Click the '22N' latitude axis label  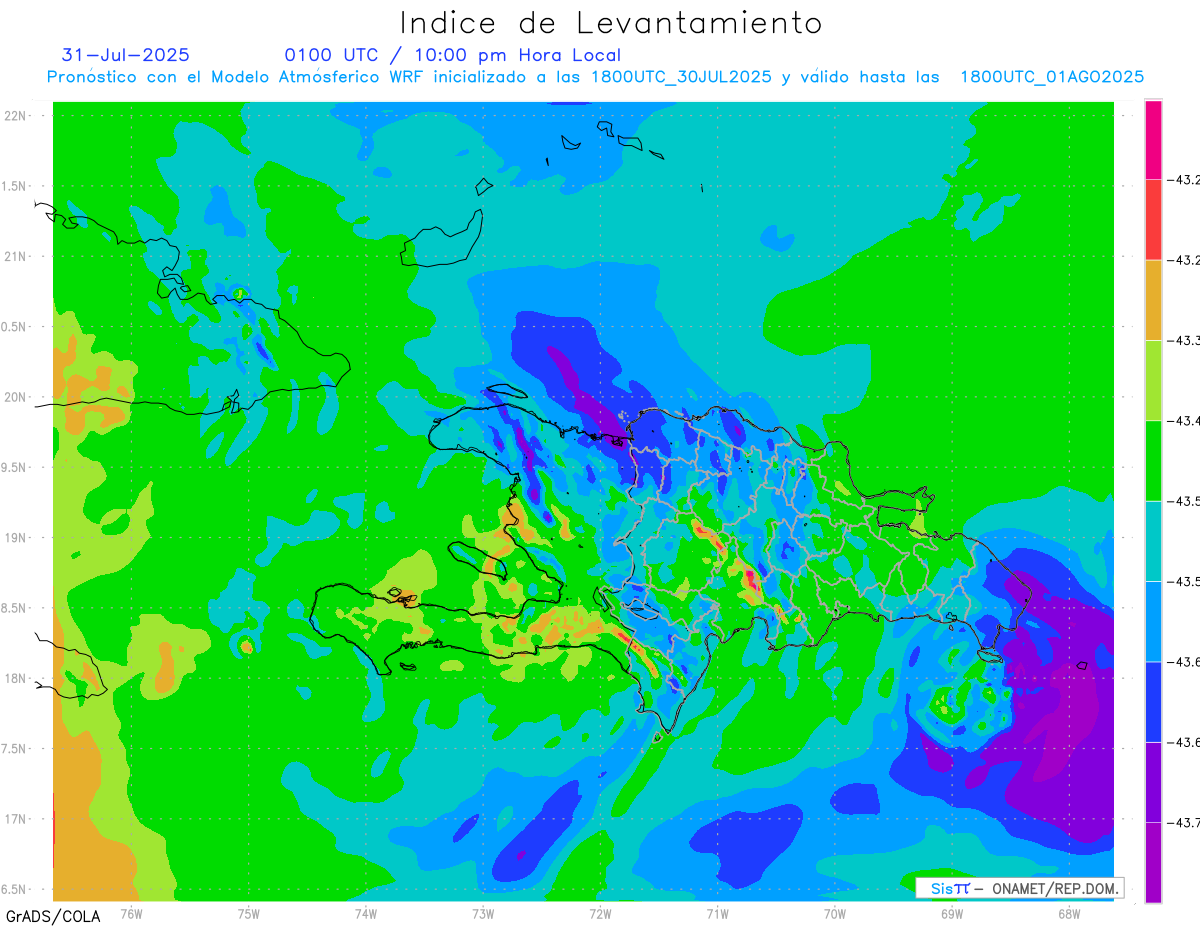click(17, 116)
